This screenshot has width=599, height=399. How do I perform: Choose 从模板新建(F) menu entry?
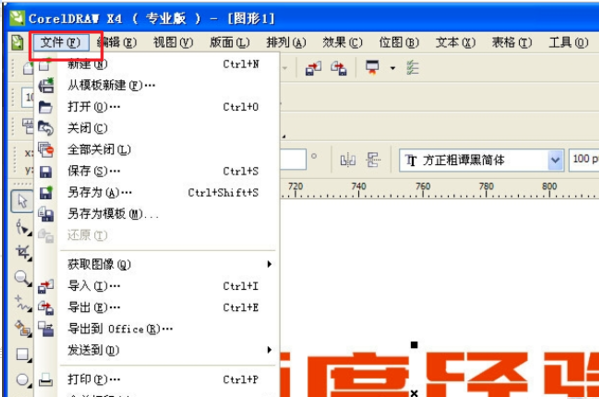(x=157, y=85)
